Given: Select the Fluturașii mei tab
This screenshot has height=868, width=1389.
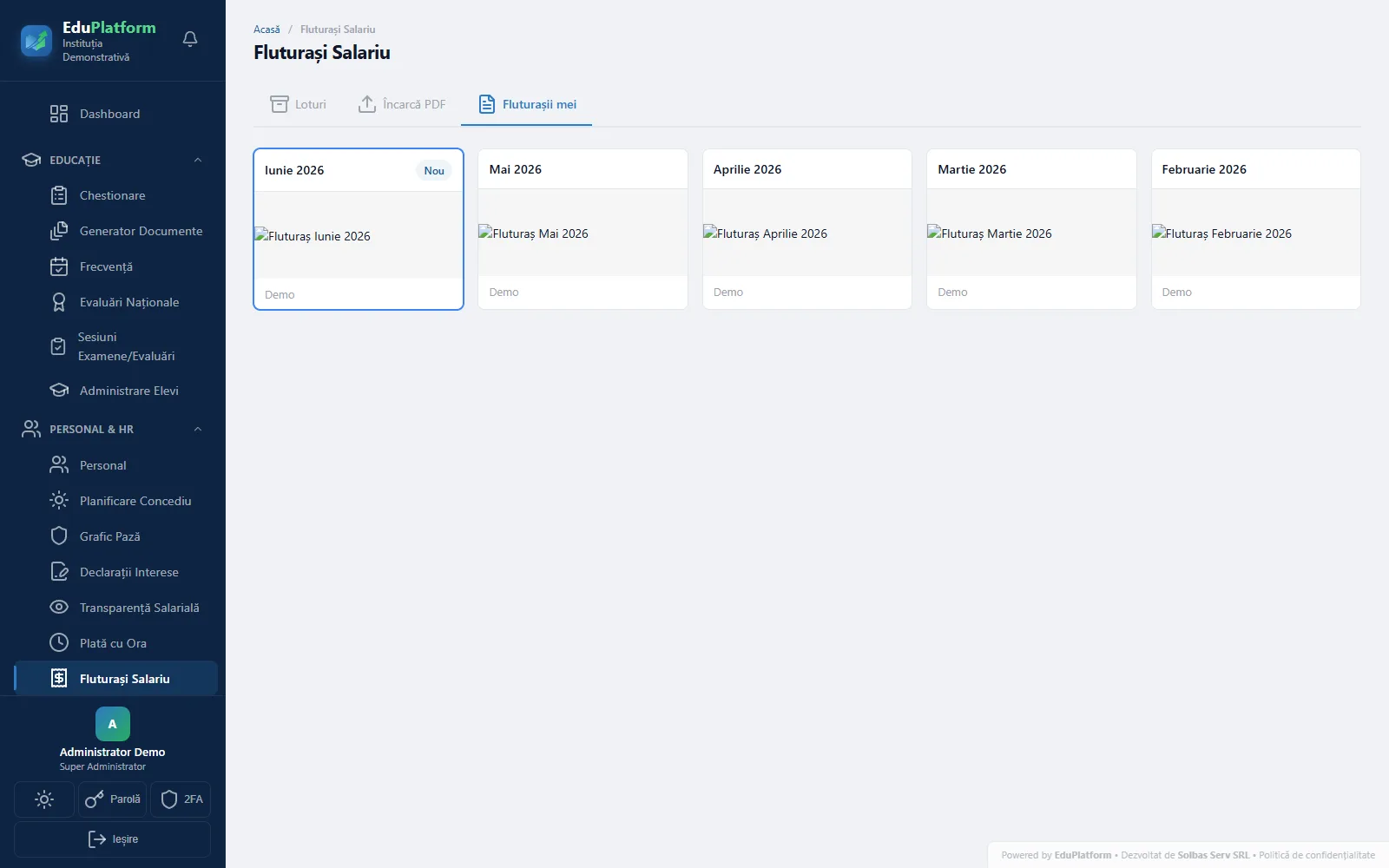Looking at the screenshot, I should 527,104.
